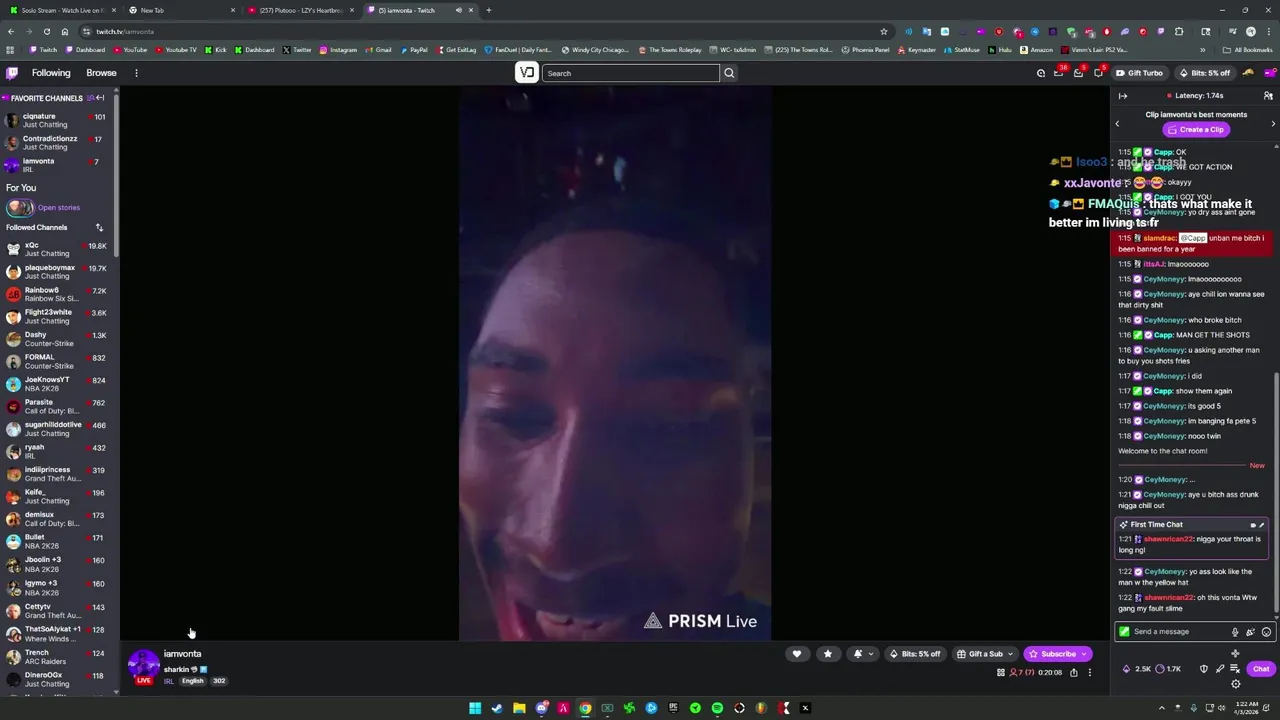
Task: Open the chat community users icon
Action: [x=1268, y=96]
